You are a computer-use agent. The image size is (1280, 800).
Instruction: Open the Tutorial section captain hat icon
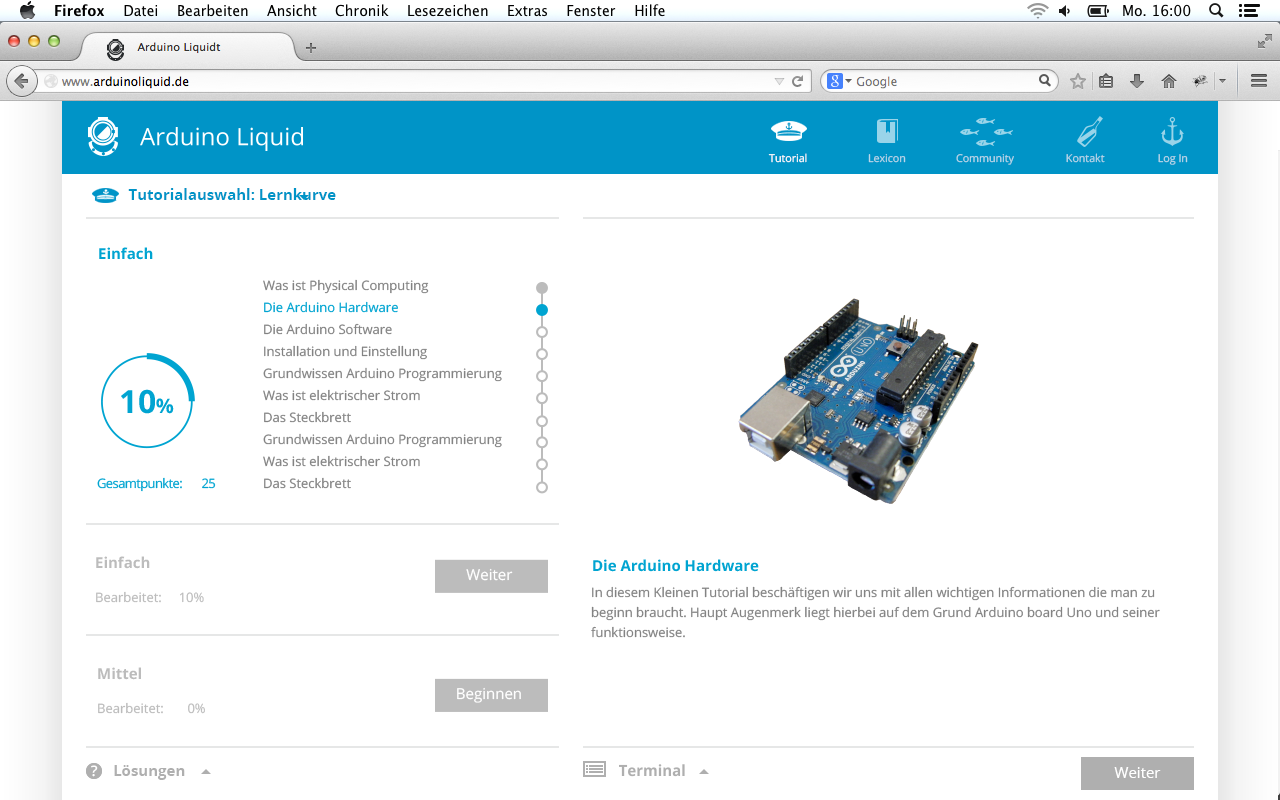[788, 132]
